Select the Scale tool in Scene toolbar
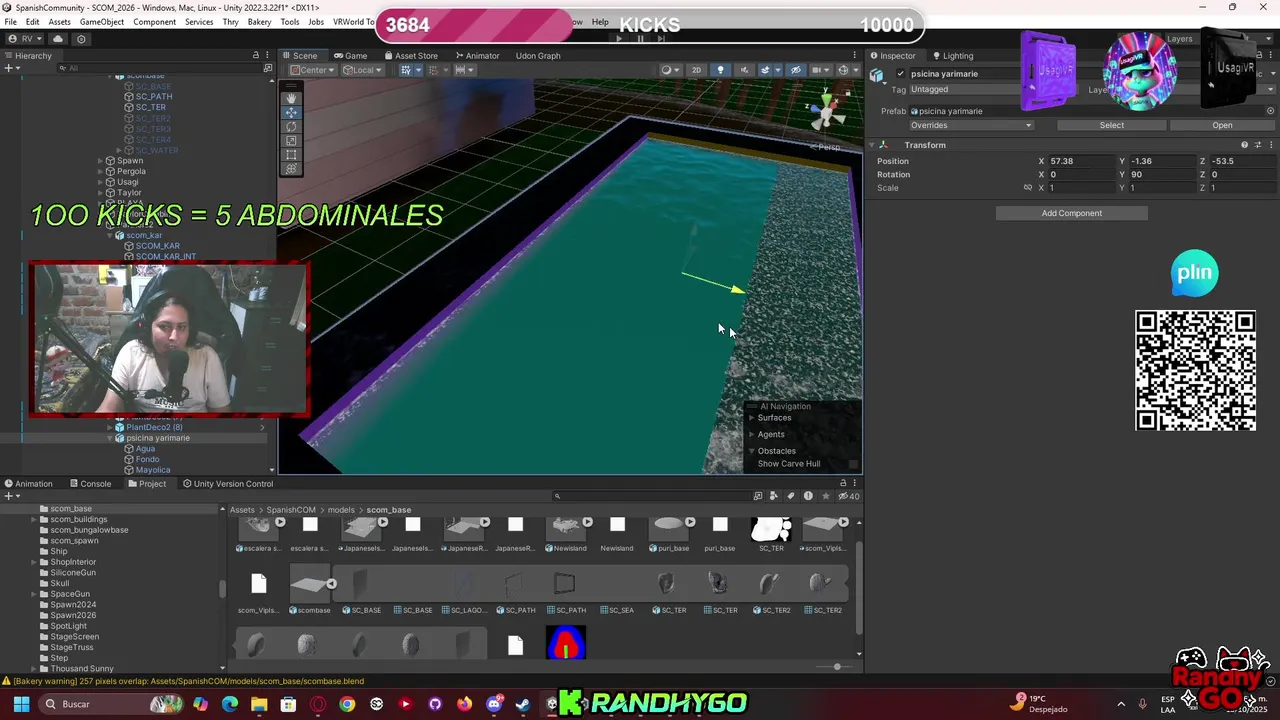 [x=291, y=140]
